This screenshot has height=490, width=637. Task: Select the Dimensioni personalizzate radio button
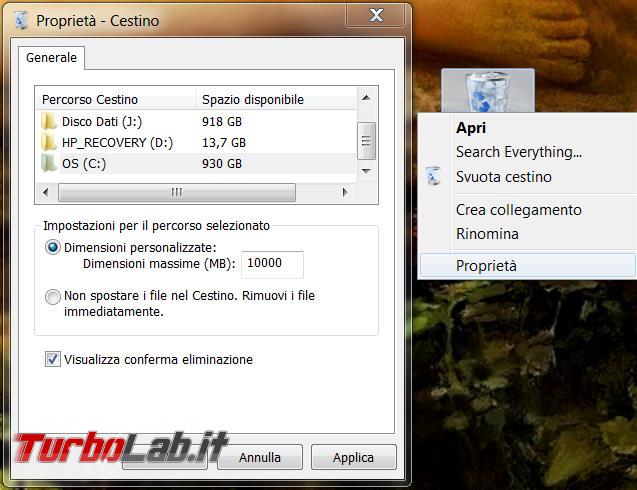52,247
